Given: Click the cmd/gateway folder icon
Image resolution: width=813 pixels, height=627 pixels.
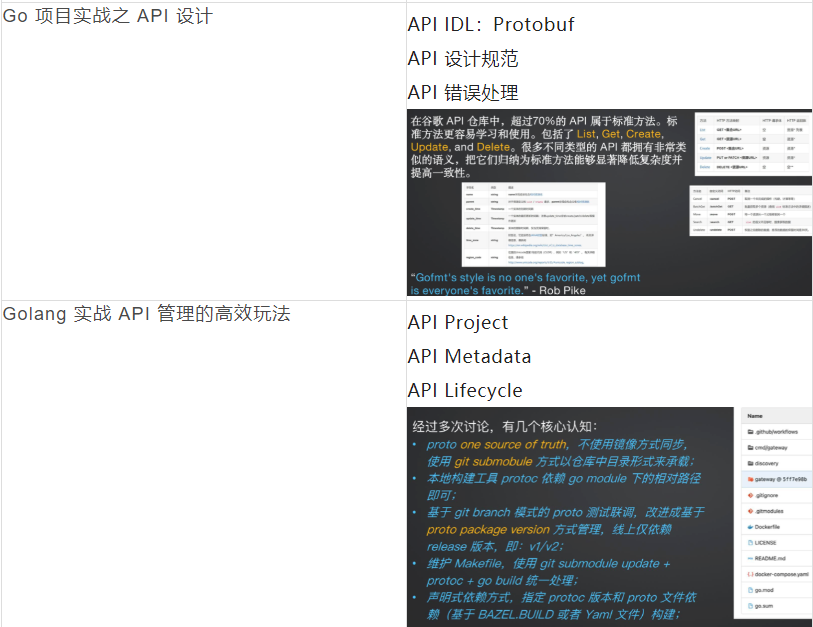Looking at the screenshot, I should [748, 448].
